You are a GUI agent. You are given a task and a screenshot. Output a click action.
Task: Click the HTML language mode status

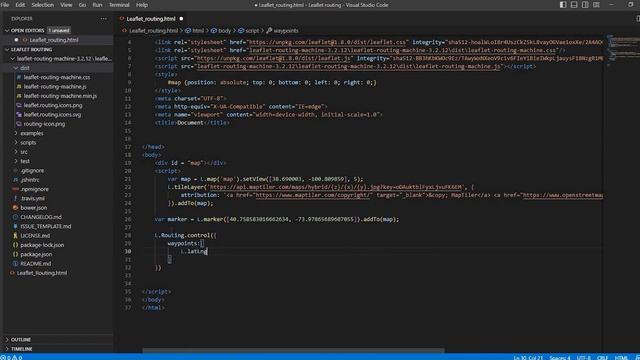point(621,358)
